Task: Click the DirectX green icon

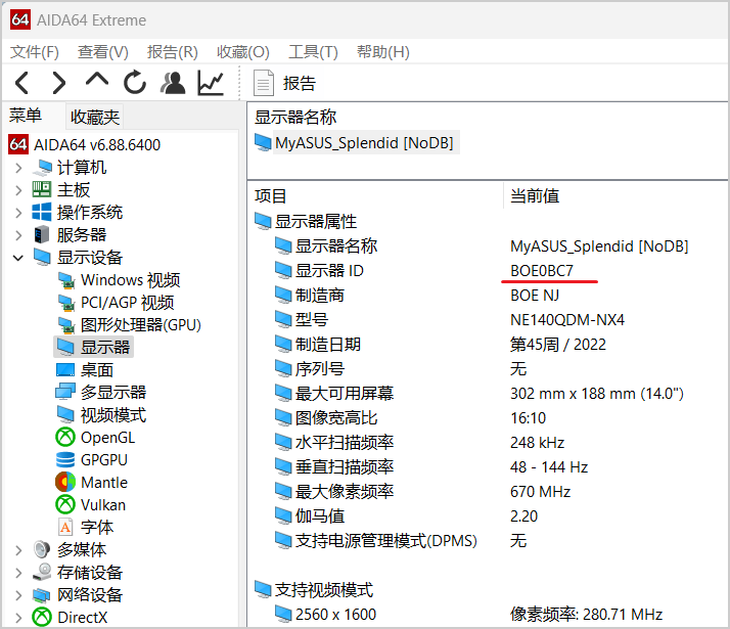Action: pyautogui.click(x=42, y=617)
